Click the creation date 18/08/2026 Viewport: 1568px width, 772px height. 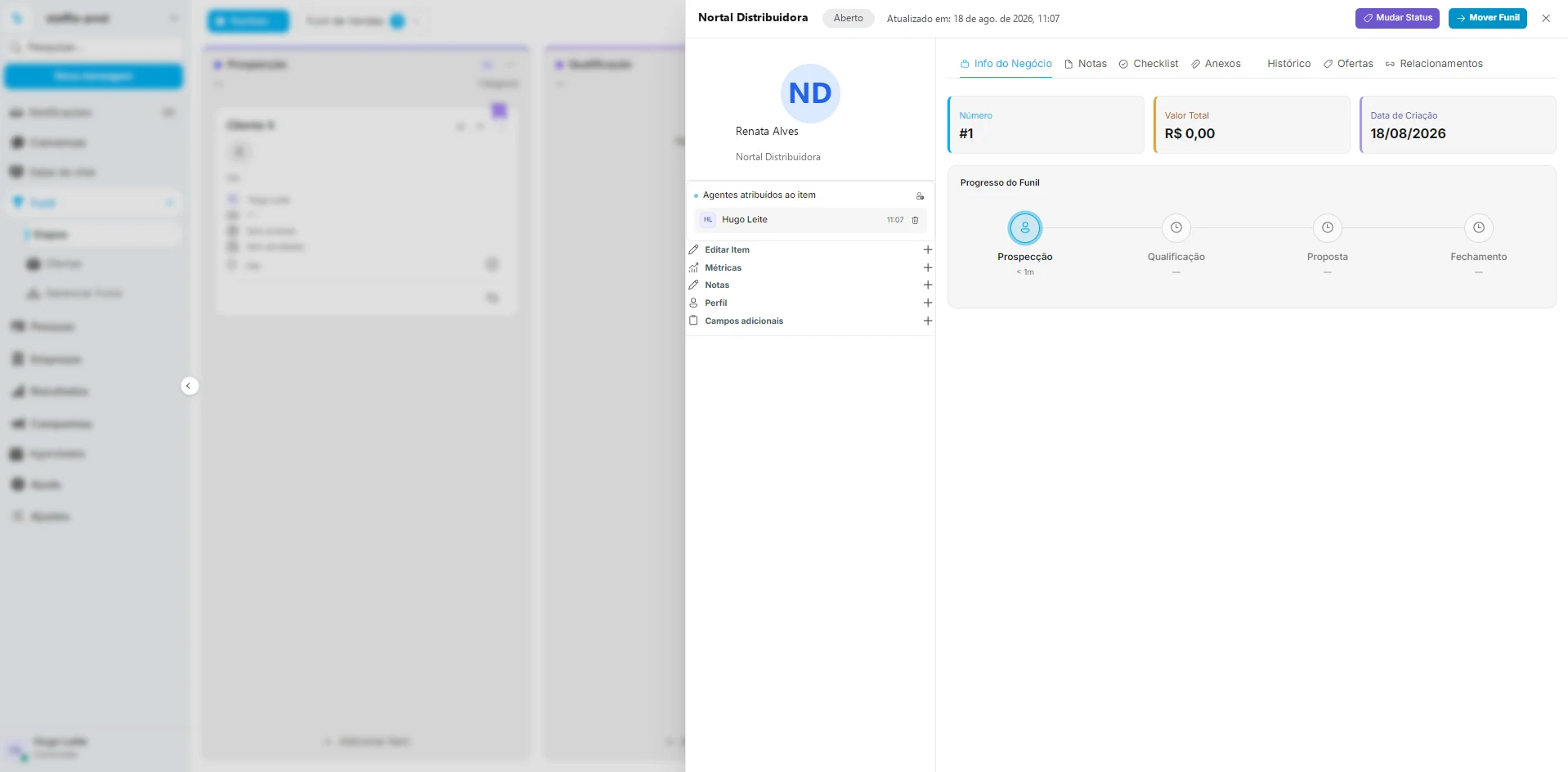[x=1408, y=134]
